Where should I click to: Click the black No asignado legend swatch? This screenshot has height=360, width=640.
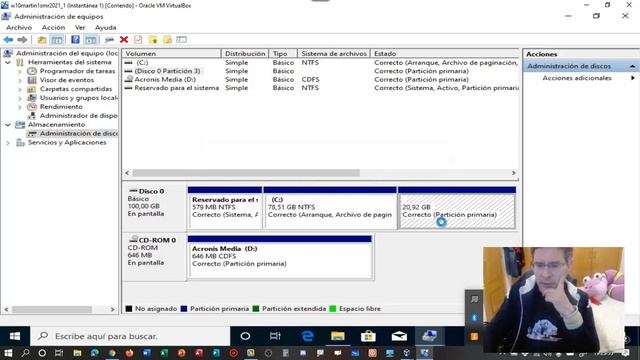coord(129,309)
